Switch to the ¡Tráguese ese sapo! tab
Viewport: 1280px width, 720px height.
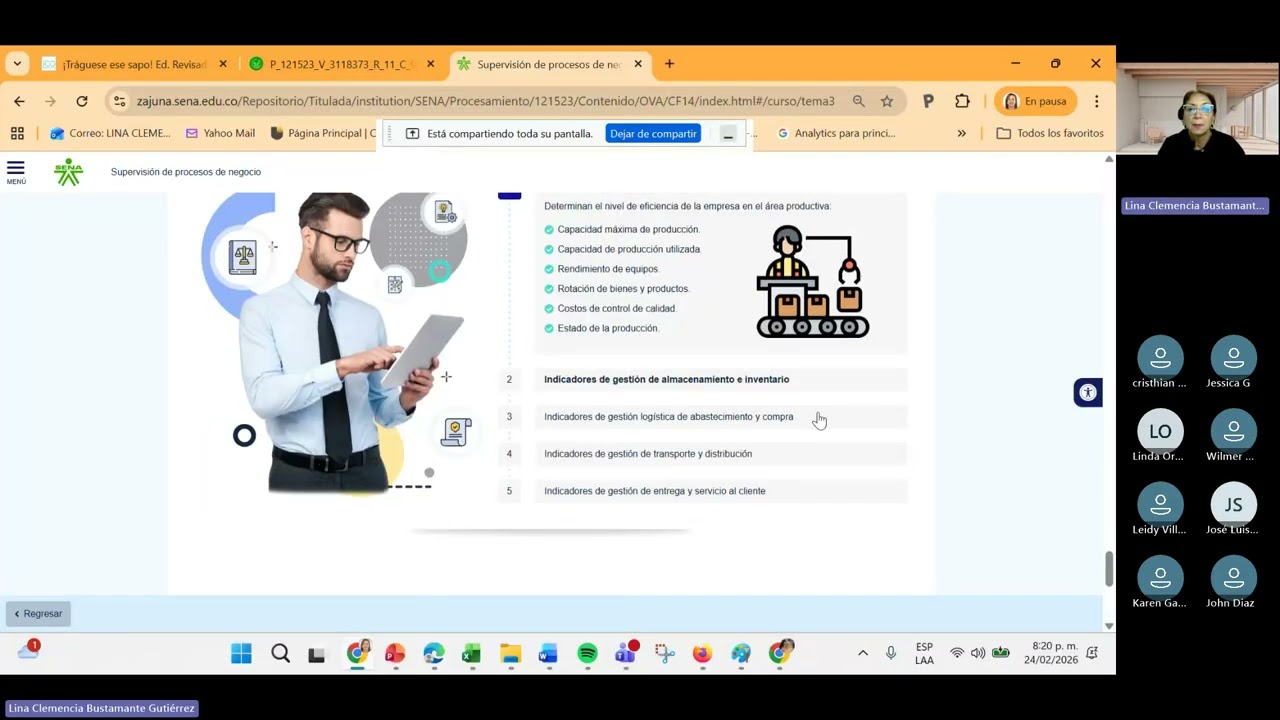coord(135,64)
